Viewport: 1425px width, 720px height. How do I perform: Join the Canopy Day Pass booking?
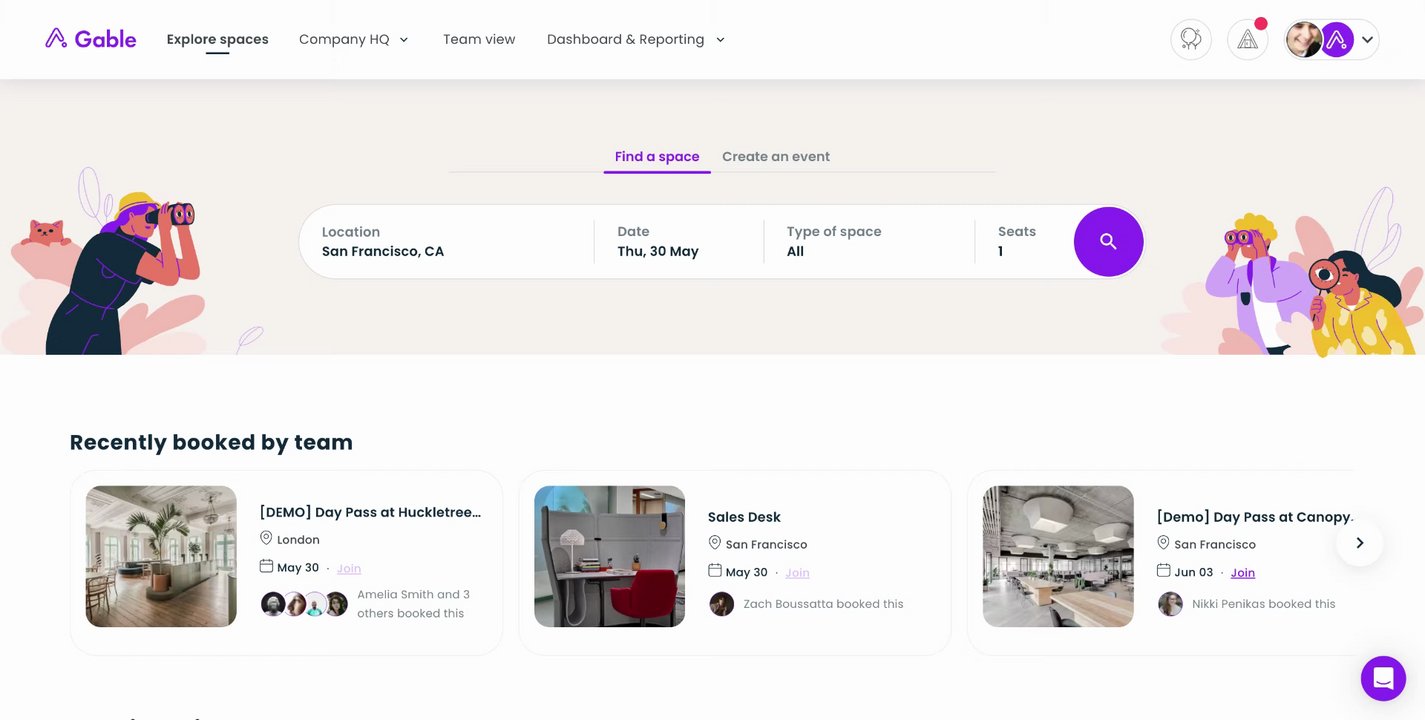(x=1242, y=573)
